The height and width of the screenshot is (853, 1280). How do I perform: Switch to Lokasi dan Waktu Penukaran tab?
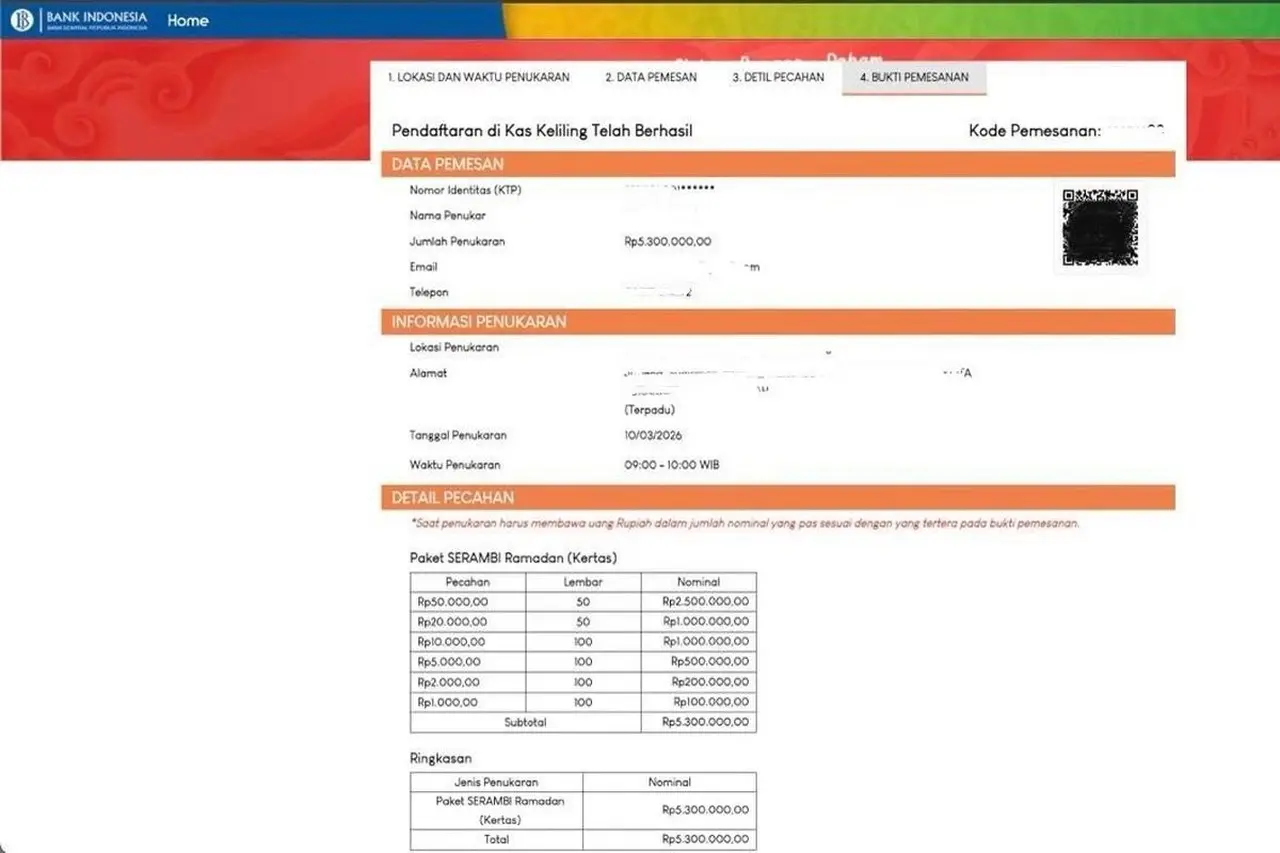click(478, 77)
